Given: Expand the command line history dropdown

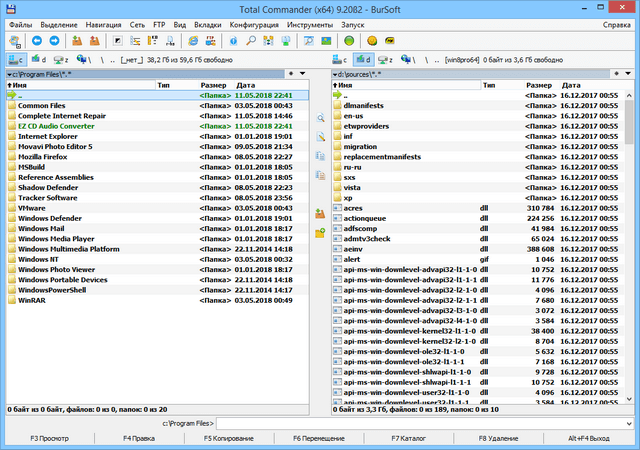Looking at the screenshot, I should pos(632,424).
